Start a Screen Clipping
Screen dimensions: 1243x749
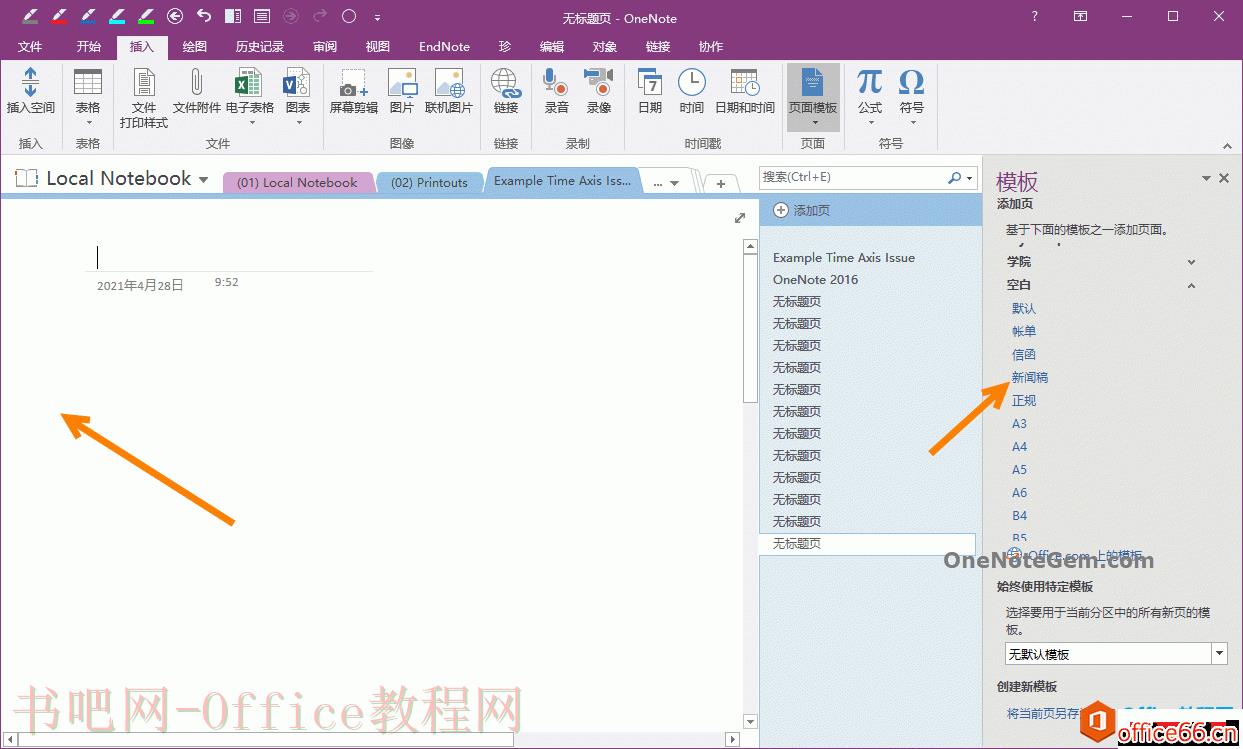[x=354, y=92]
